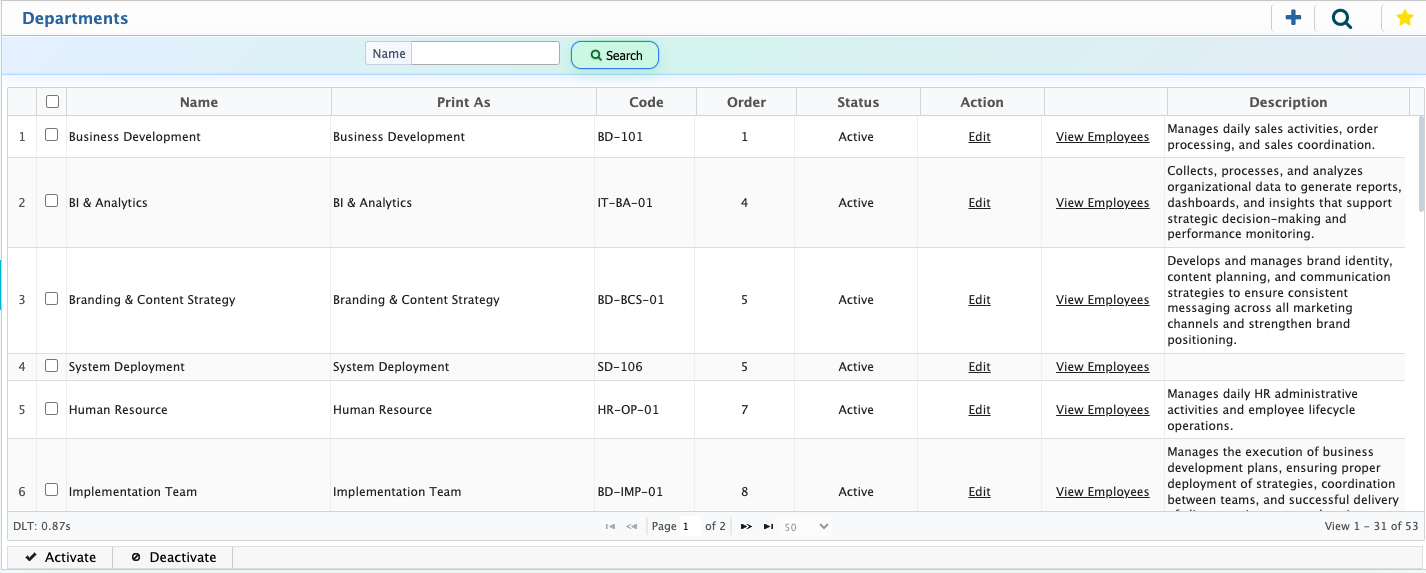The width and height of the screenshot is (1426, 573).
Task: Sort by the Status column header
Action: point(858,102)
